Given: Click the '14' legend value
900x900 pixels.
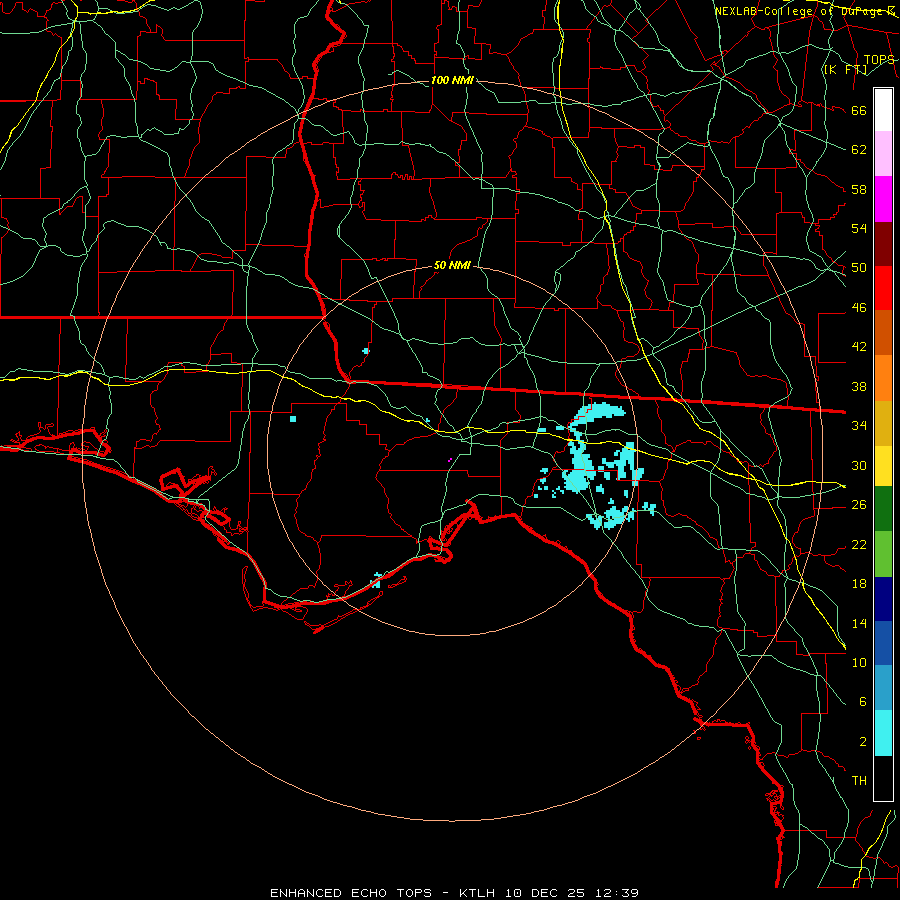Looking at the screenshot, I should pyautogui.click(x=859, y=623).
